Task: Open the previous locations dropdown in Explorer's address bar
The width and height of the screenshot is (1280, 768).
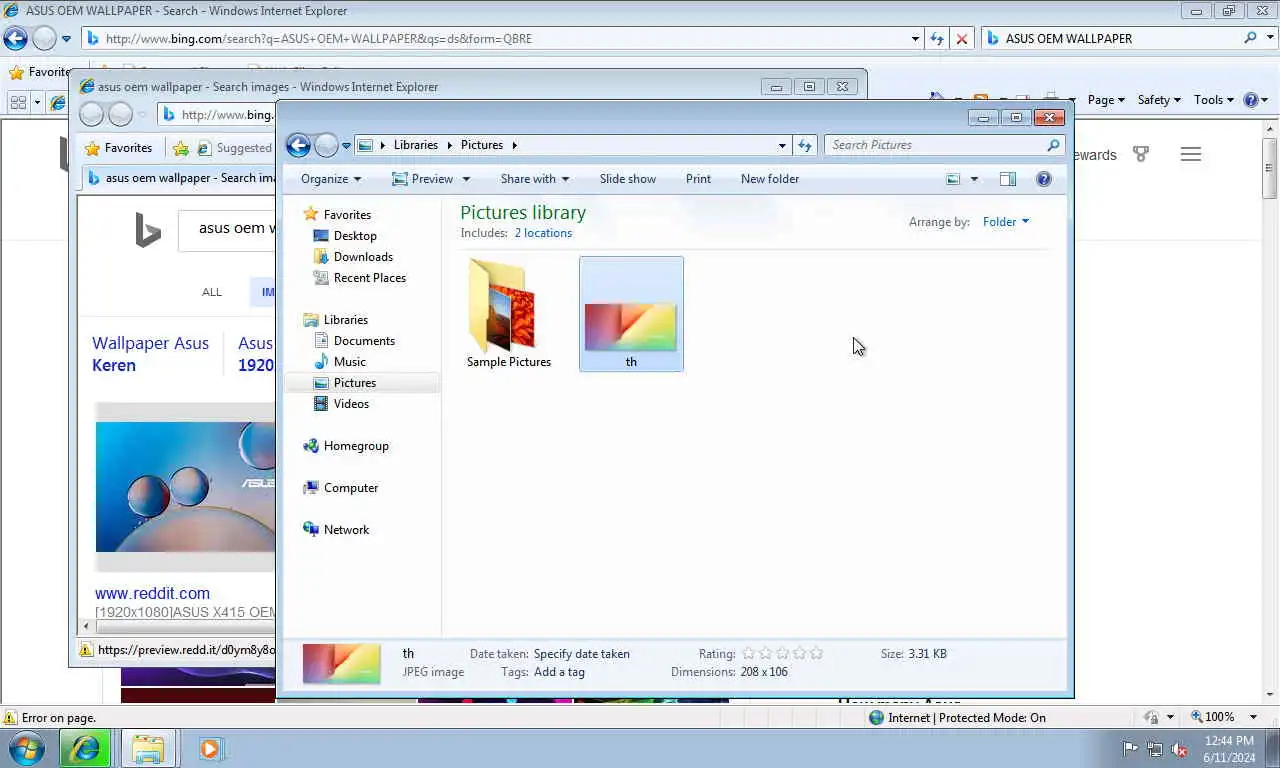Action: coord(782,145)
